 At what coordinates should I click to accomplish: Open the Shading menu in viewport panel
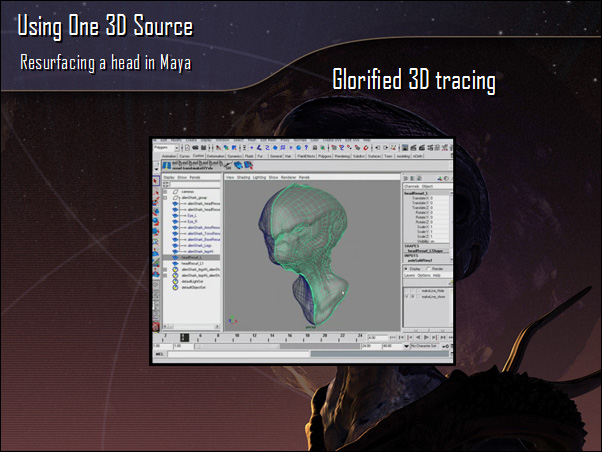coord(243,177)
